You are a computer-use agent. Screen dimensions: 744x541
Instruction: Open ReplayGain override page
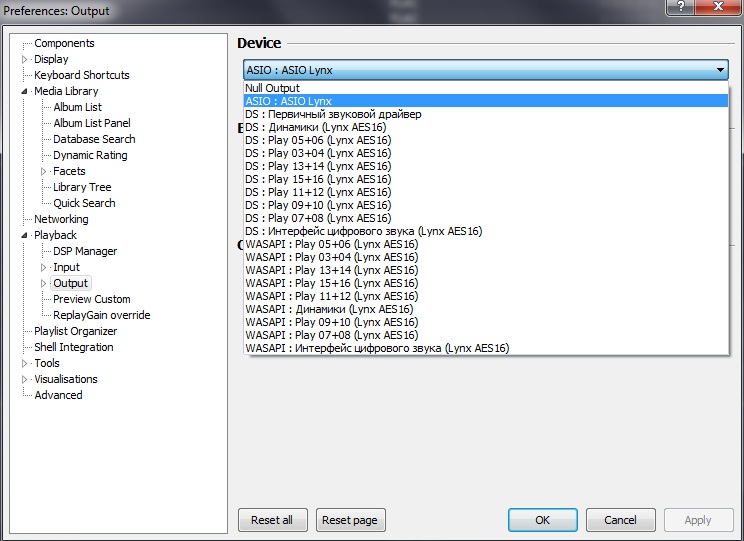(102, 315)
